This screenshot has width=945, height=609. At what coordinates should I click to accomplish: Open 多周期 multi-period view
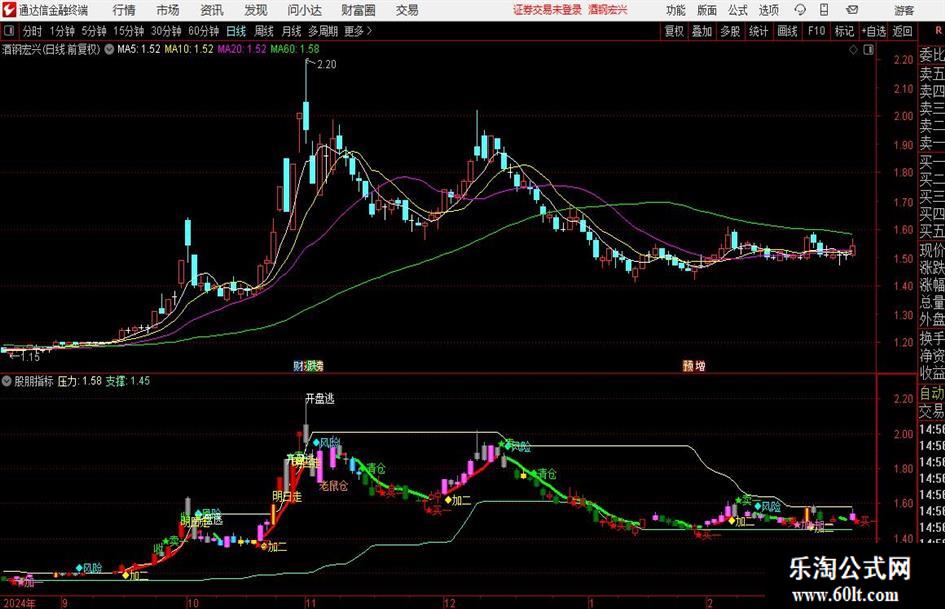coord(323,31)
